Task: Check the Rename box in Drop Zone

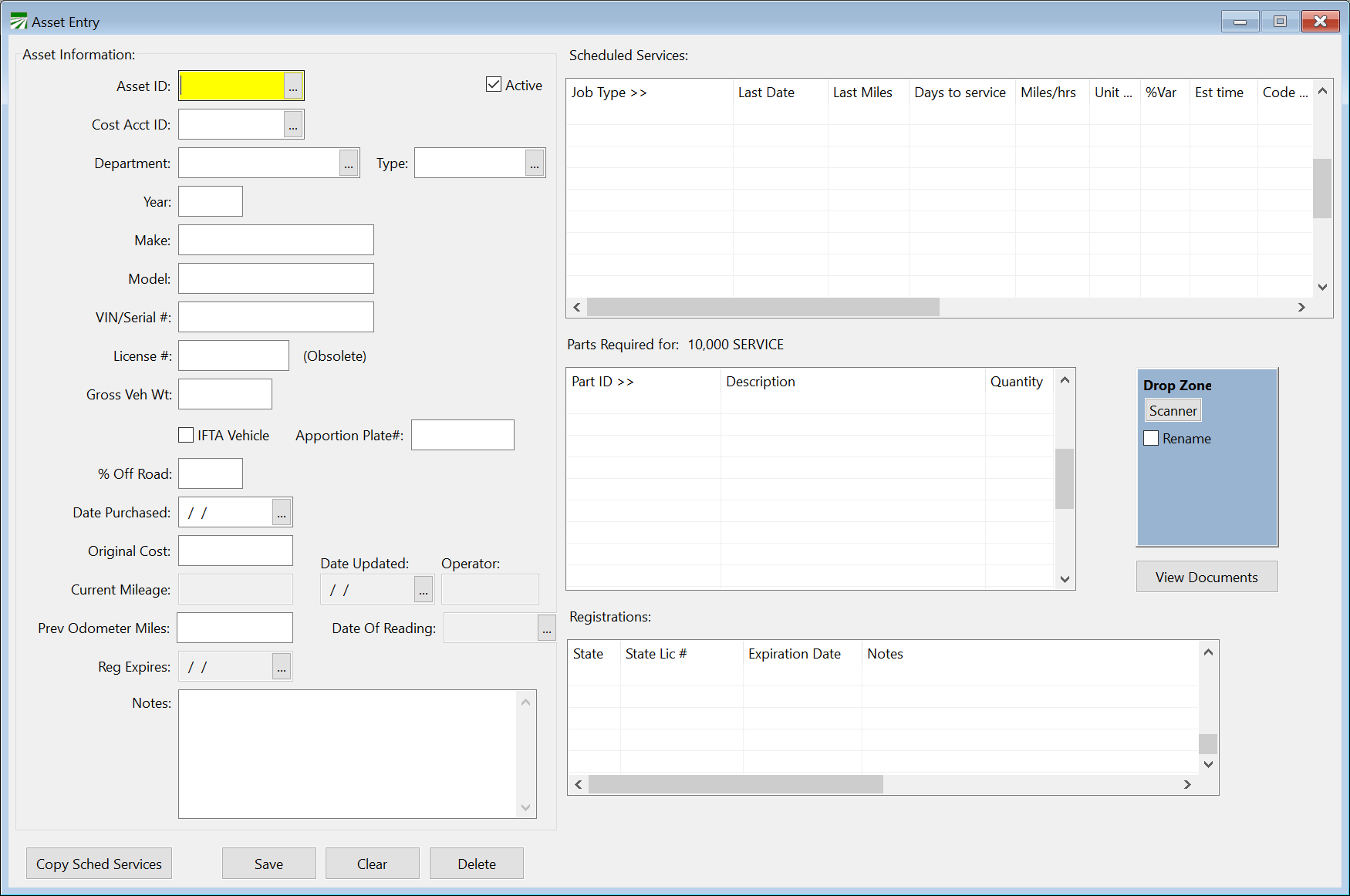Action: pos(1151,438)
